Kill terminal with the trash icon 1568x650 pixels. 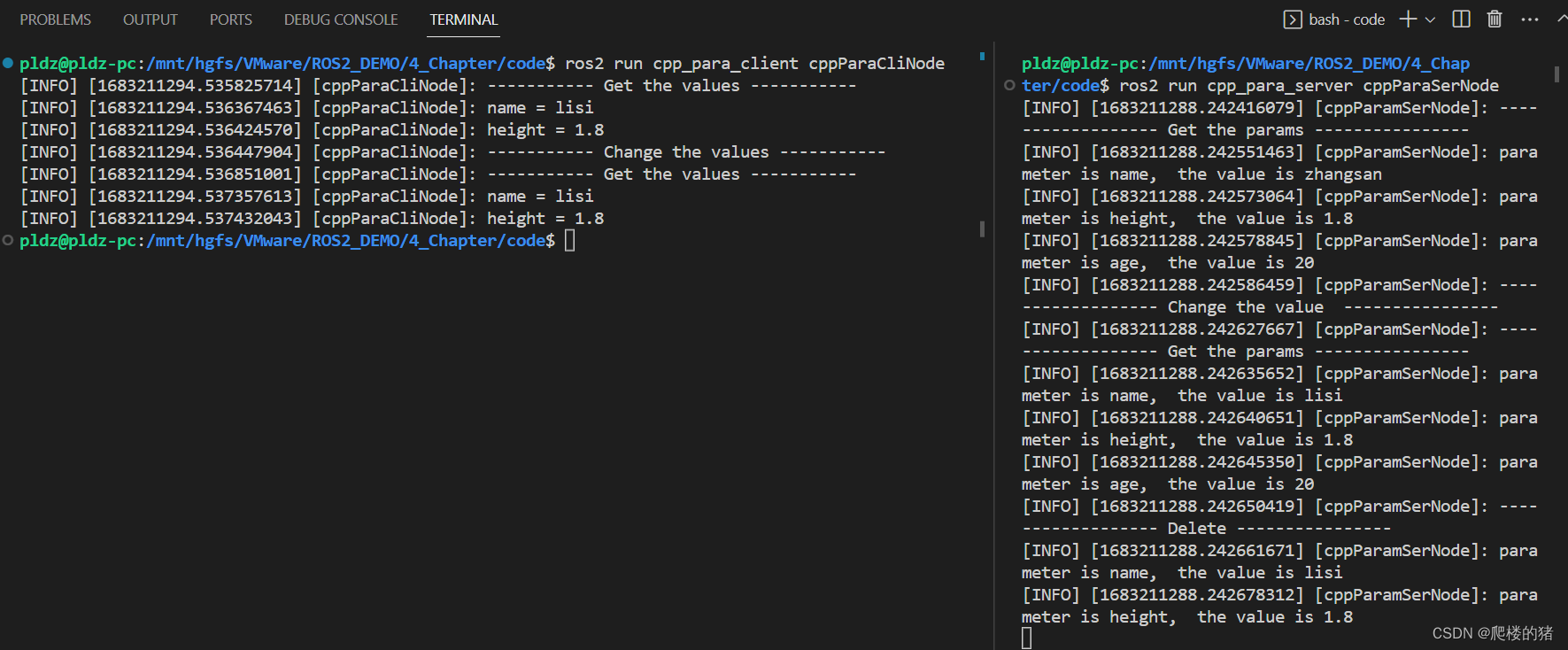[x=1495, y=19]
